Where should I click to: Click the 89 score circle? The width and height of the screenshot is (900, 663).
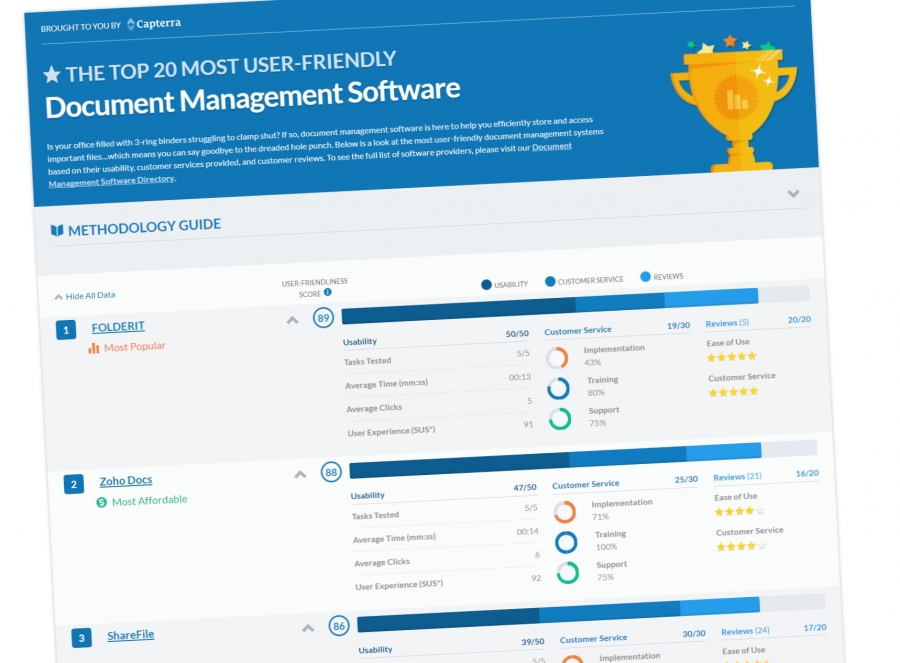(x=324, y=317)
